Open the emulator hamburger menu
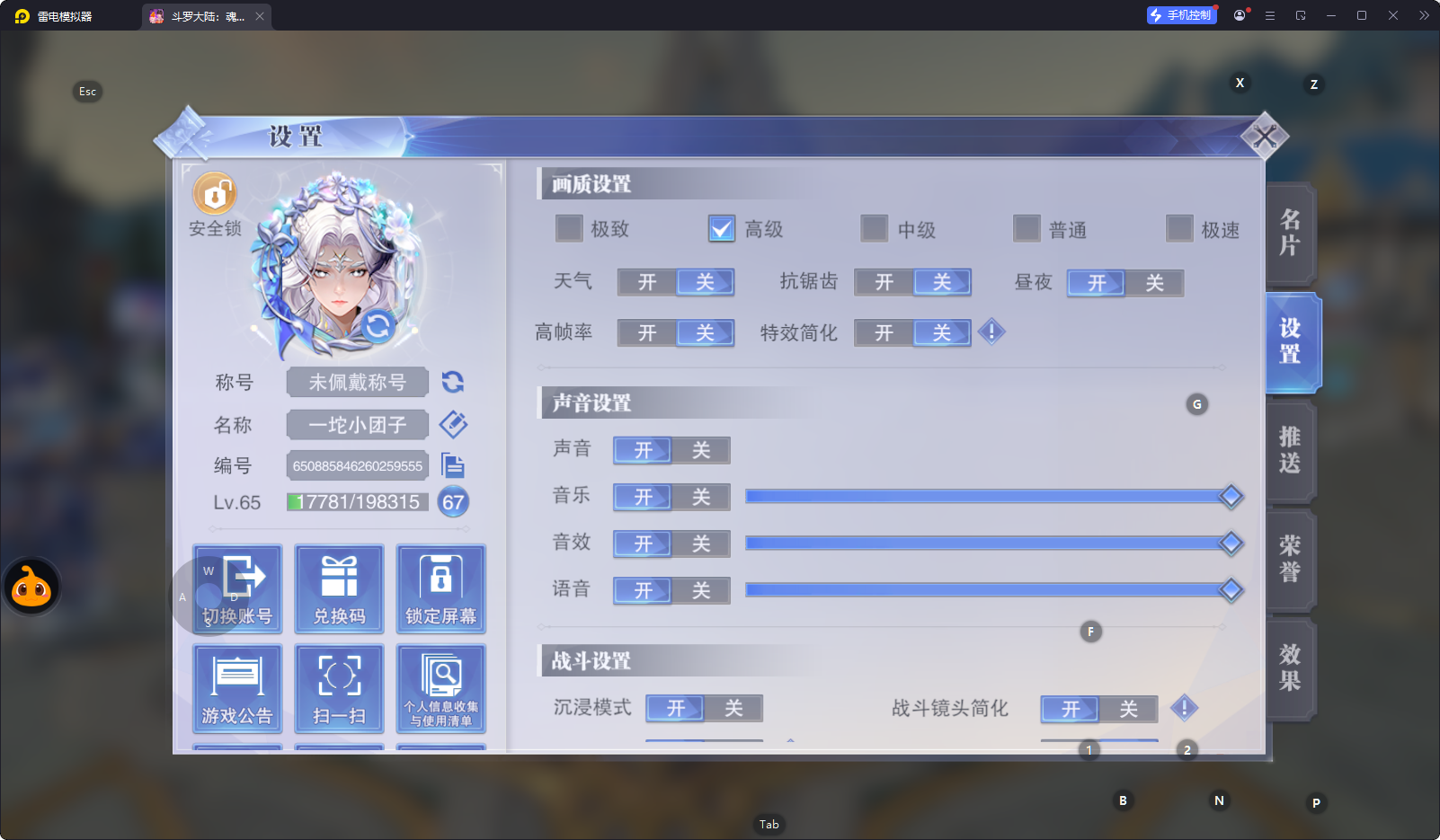1440x840 pixels. pos(1270,15)
